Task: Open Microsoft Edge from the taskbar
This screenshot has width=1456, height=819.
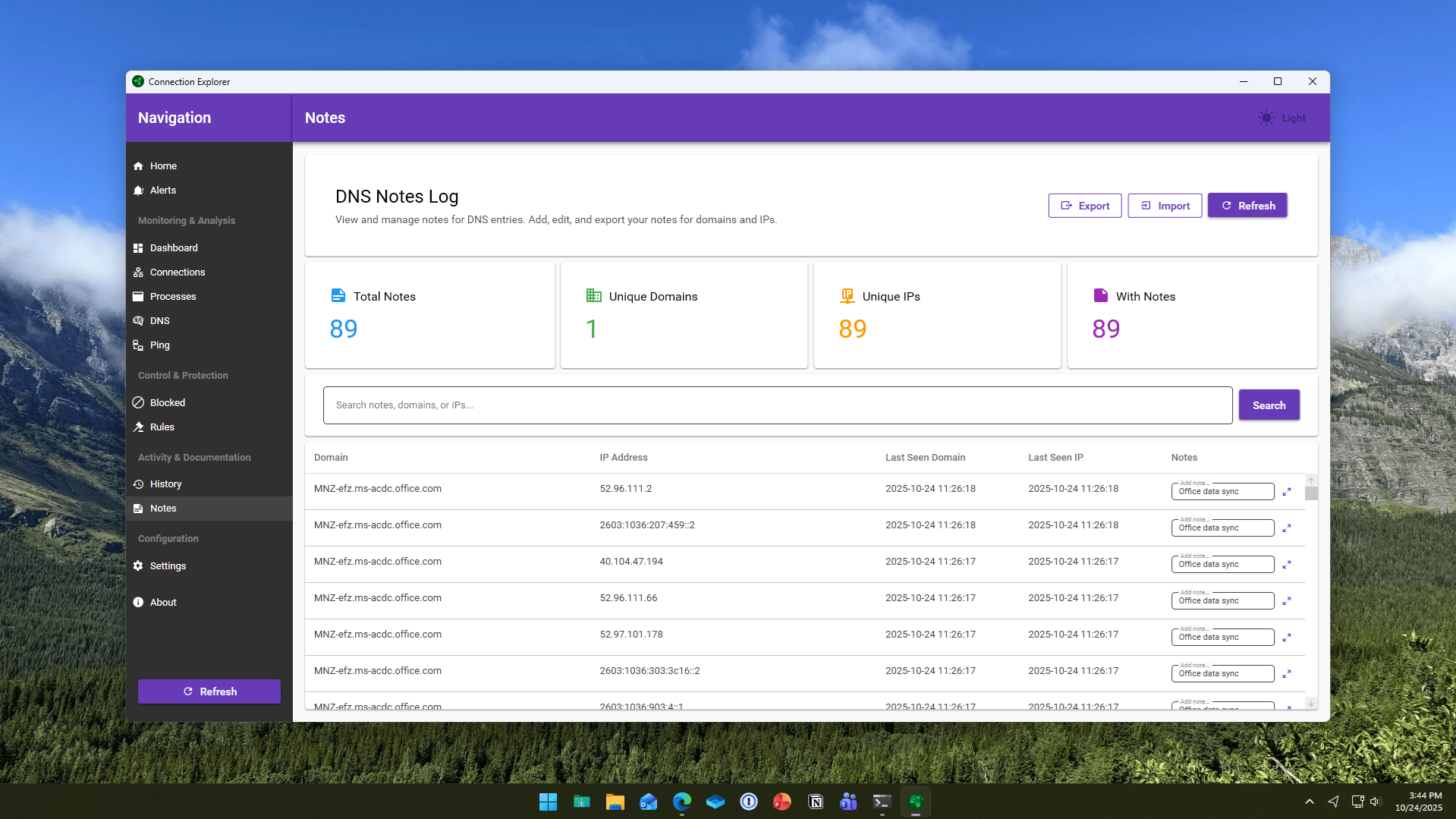Action: pos(681,802)
